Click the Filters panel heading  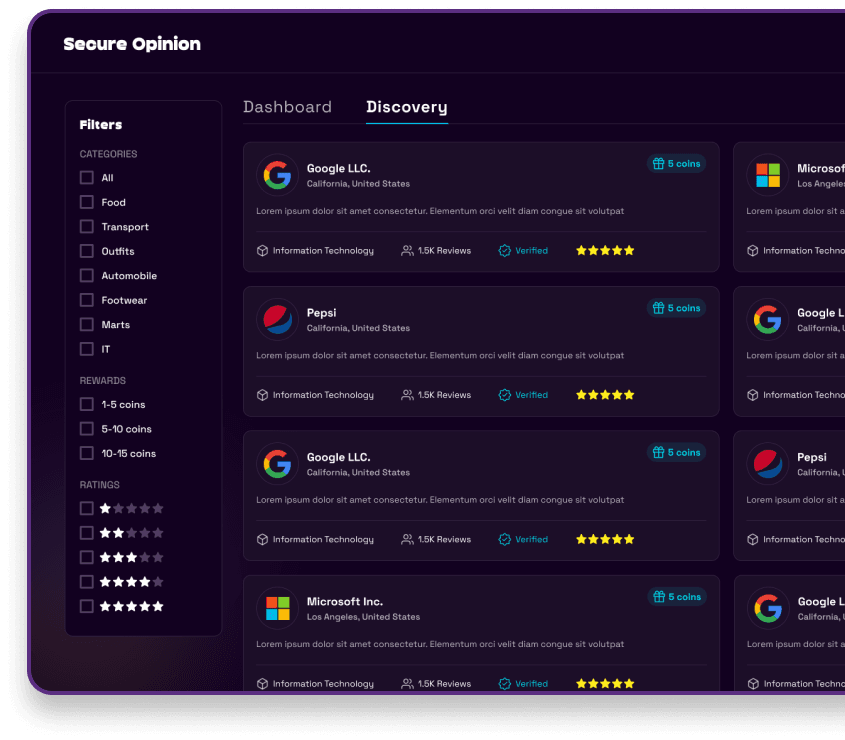click(101, 125)
